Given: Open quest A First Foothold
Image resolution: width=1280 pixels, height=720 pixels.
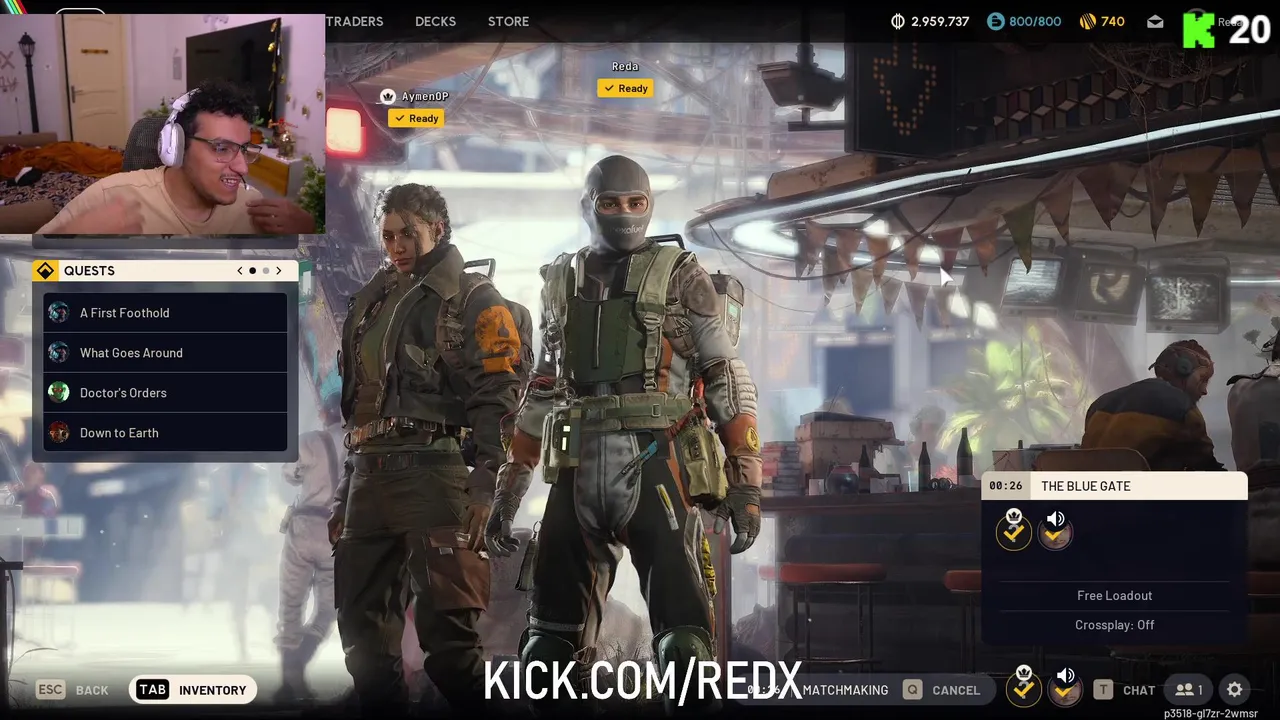Looking at the screenshot, I should coord(165,313).
